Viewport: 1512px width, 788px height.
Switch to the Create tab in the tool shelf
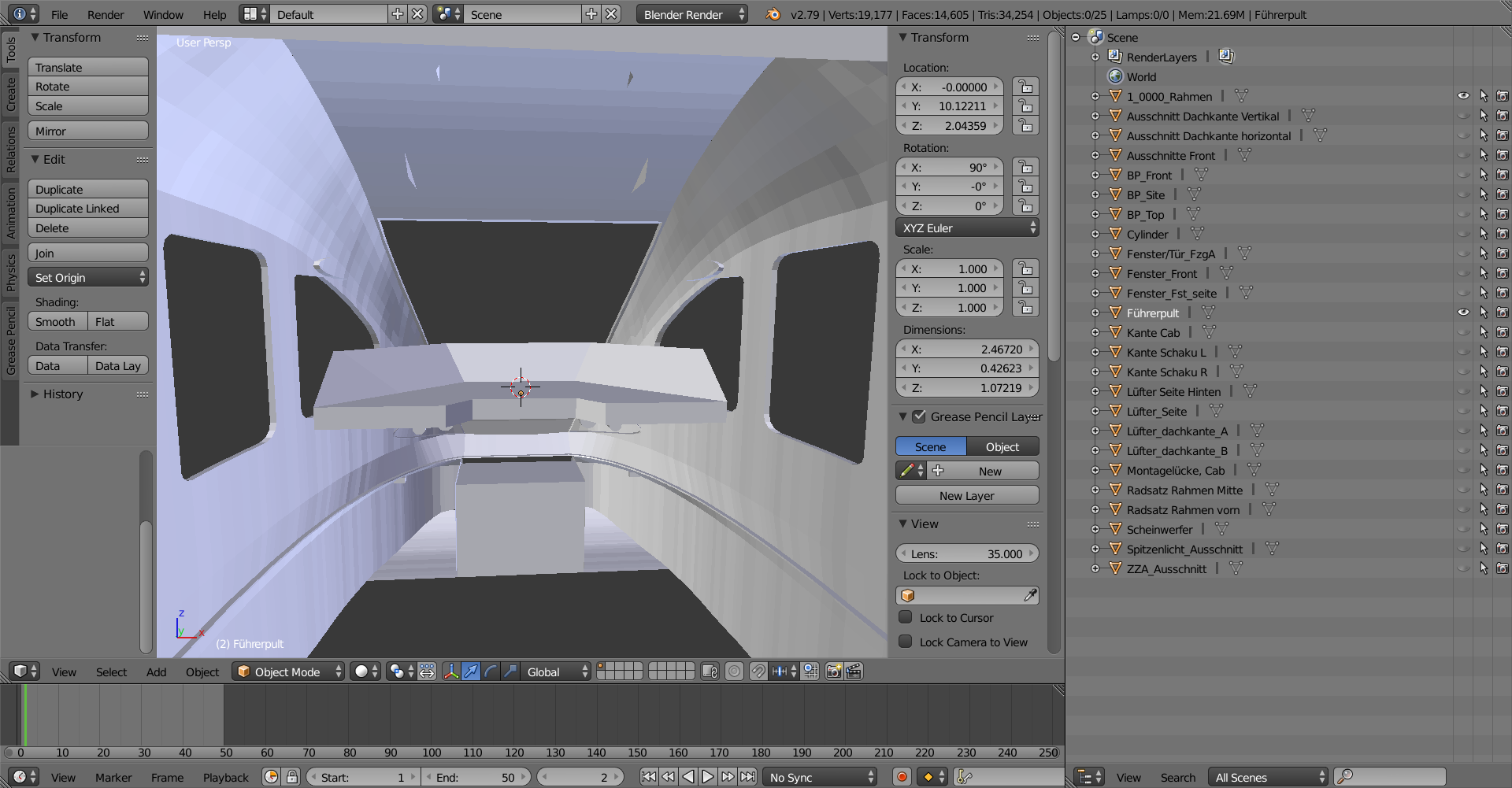(10, 94)
